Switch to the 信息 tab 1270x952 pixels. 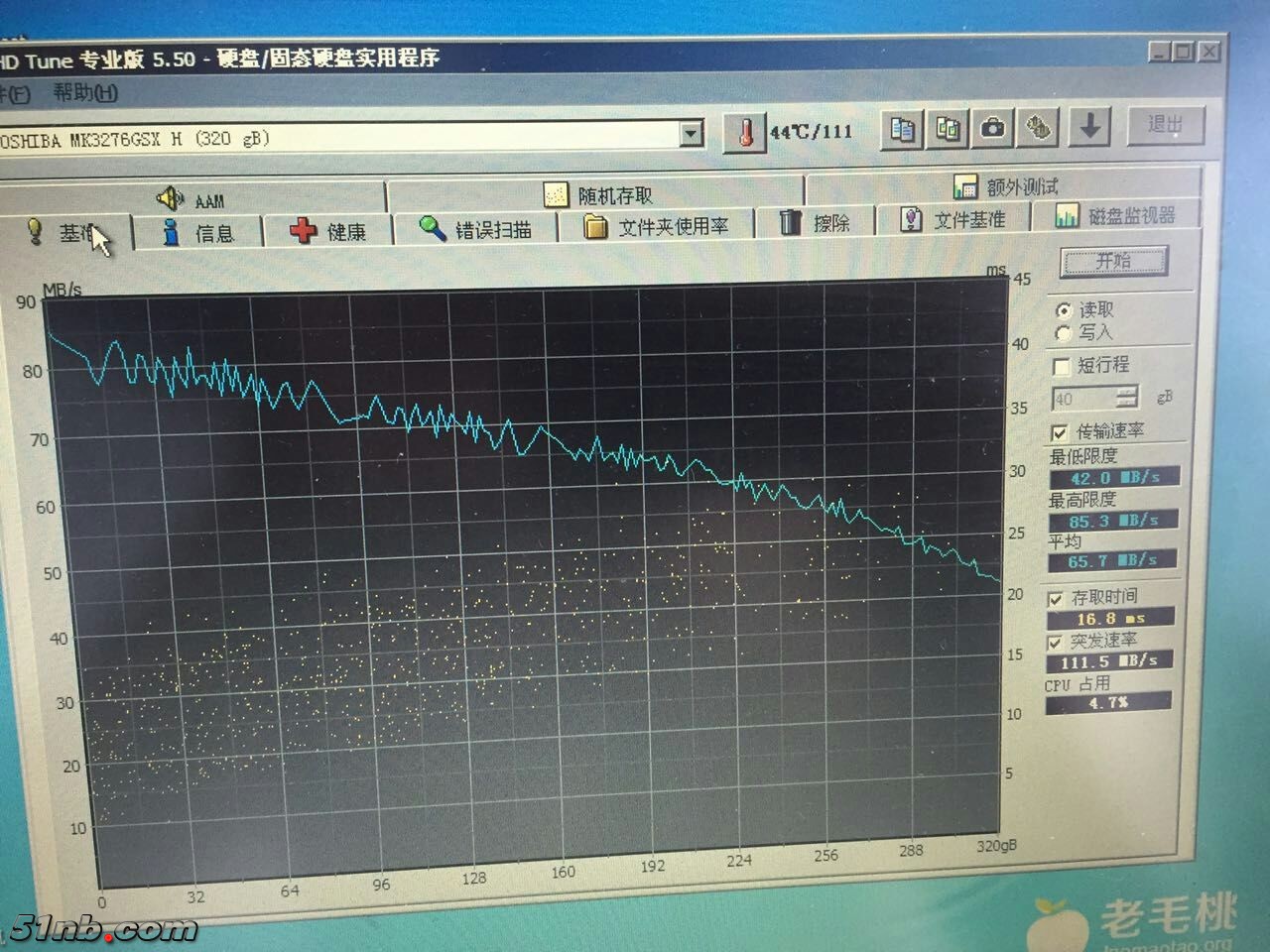click(x=198, y=233)
